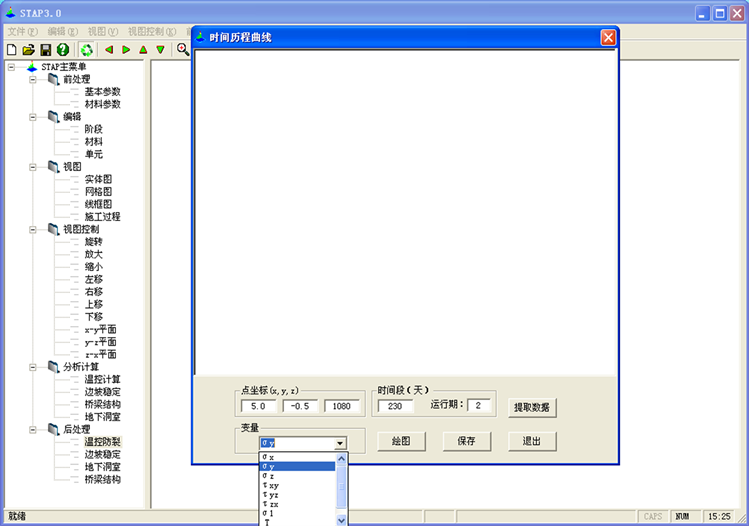The width and height of the screenshot is (749, 526).
Task: Click the green help question mark icon
Action: pos(62,49)
